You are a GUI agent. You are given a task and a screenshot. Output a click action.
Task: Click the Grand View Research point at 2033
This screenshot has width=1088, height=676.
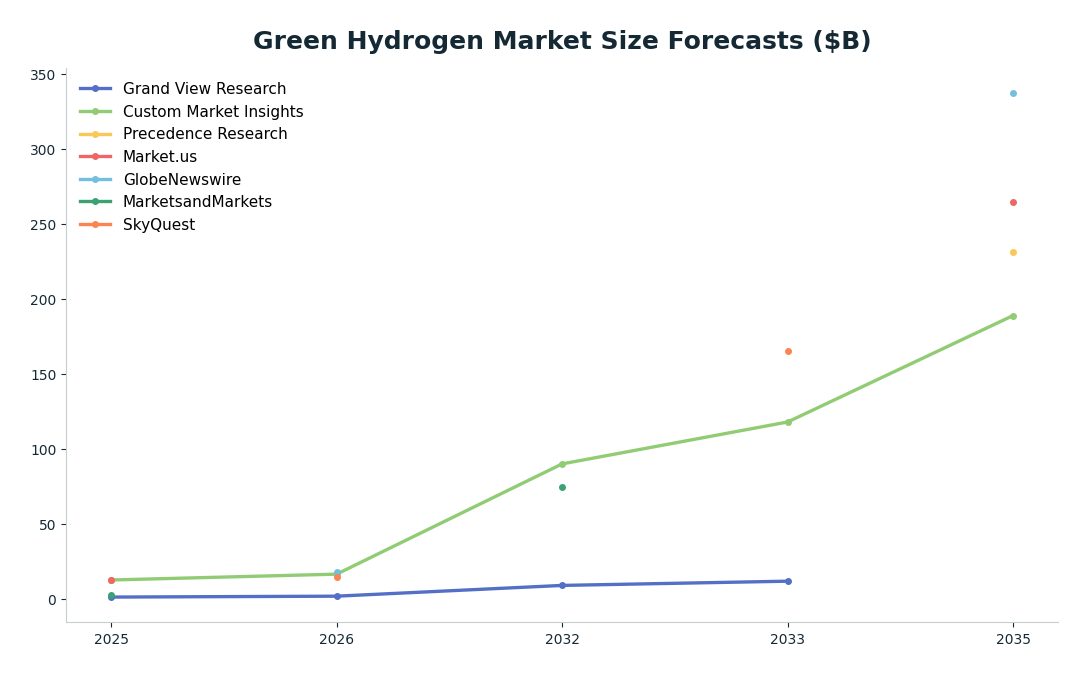[788, 582]
